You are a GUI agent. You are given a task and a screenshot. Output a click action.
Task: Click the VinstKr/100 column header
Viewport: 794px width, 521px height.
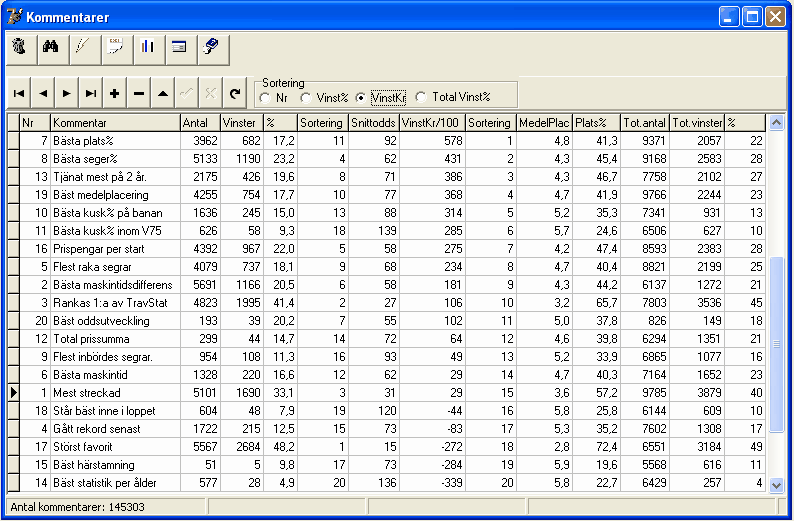click(x=432, y=123)
